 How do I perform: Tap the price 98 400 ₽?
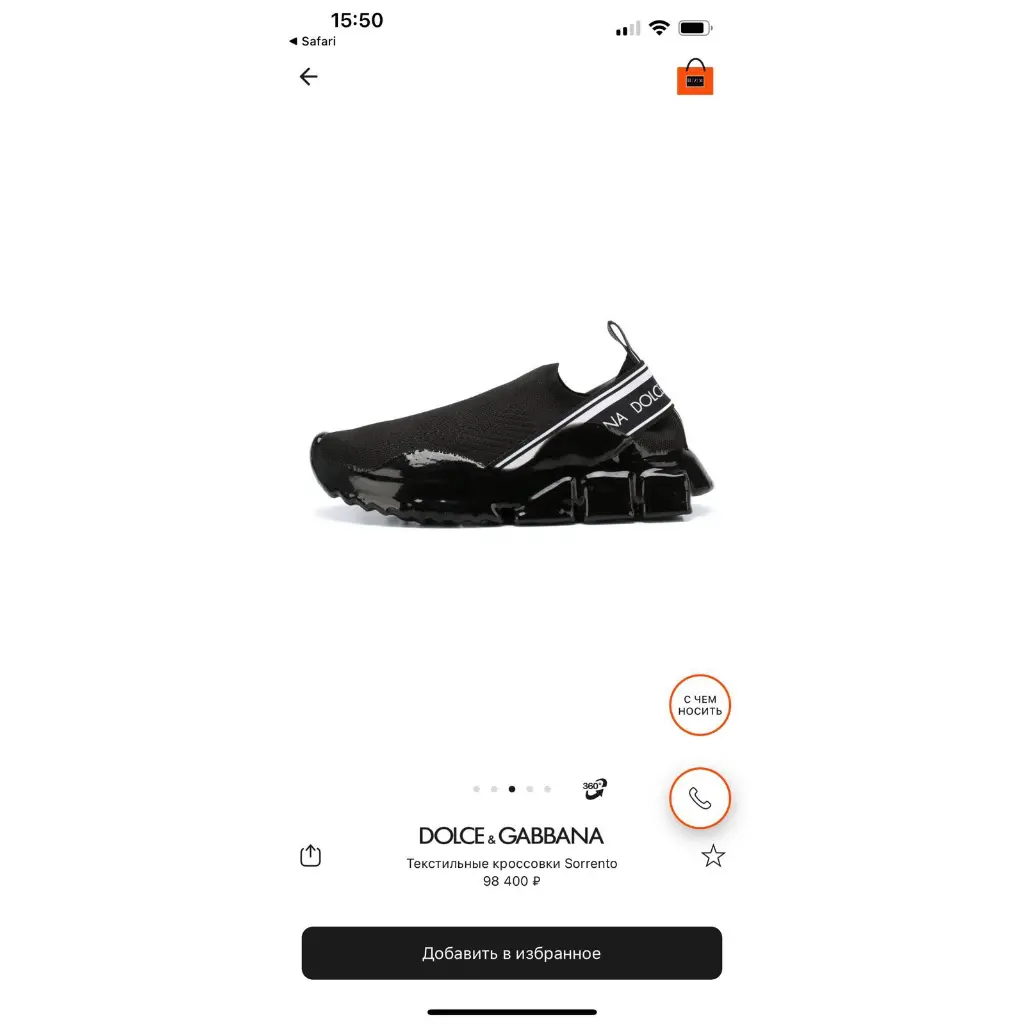[x=511, y=881]
